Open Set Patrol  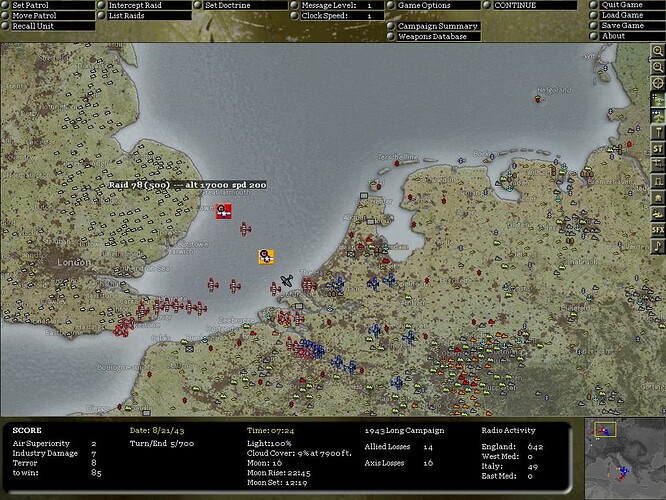point(48,6)
